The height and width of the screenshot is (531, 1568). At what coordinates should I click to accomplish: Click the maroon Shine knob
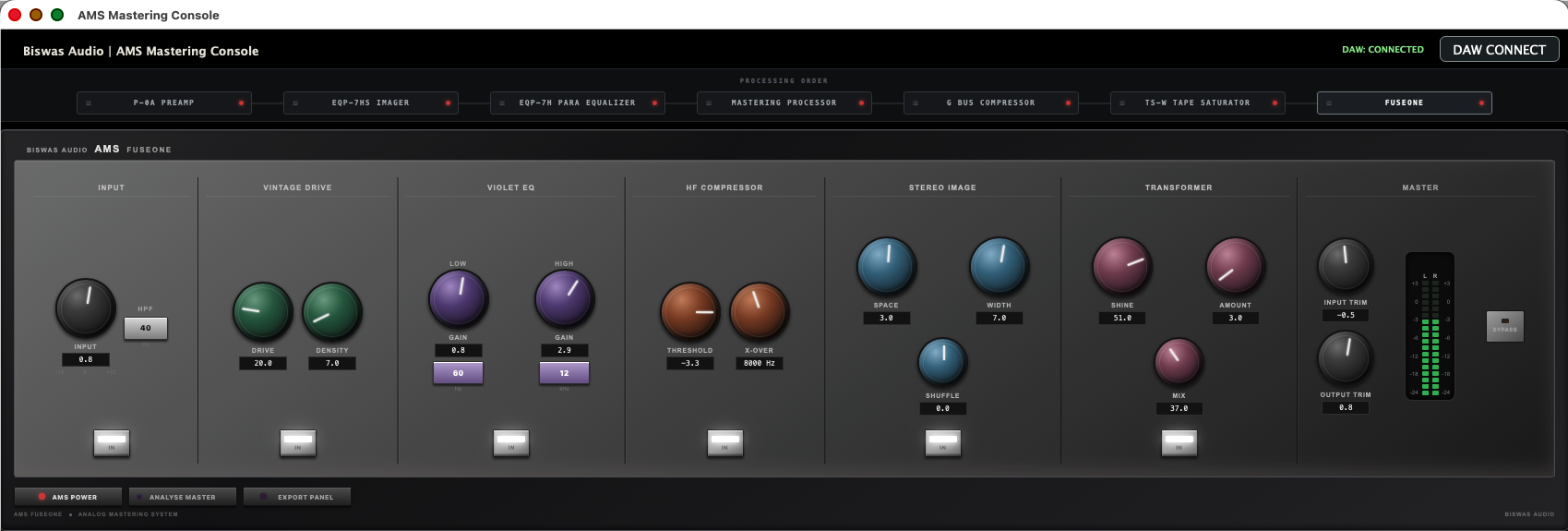1121,266
